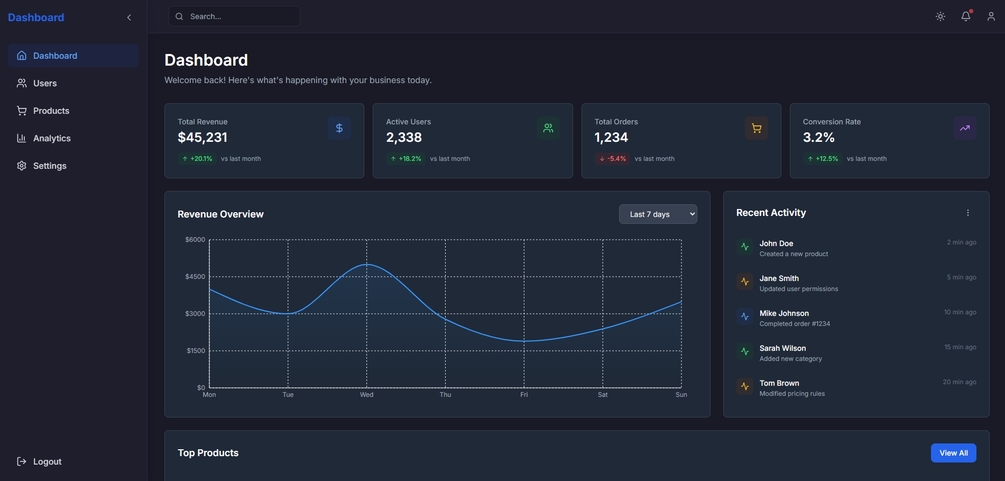This screenshot has width=1005, height=481.
Task: Click the Wed label on chart axis
Action: (x=367, y=395)
